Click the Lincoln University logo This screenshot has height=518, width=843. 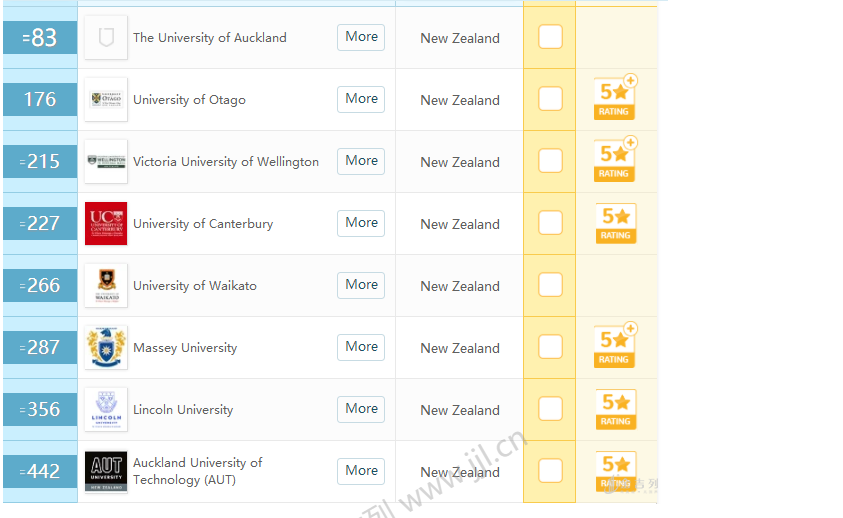pyautogui.click(x=105, y=409)
